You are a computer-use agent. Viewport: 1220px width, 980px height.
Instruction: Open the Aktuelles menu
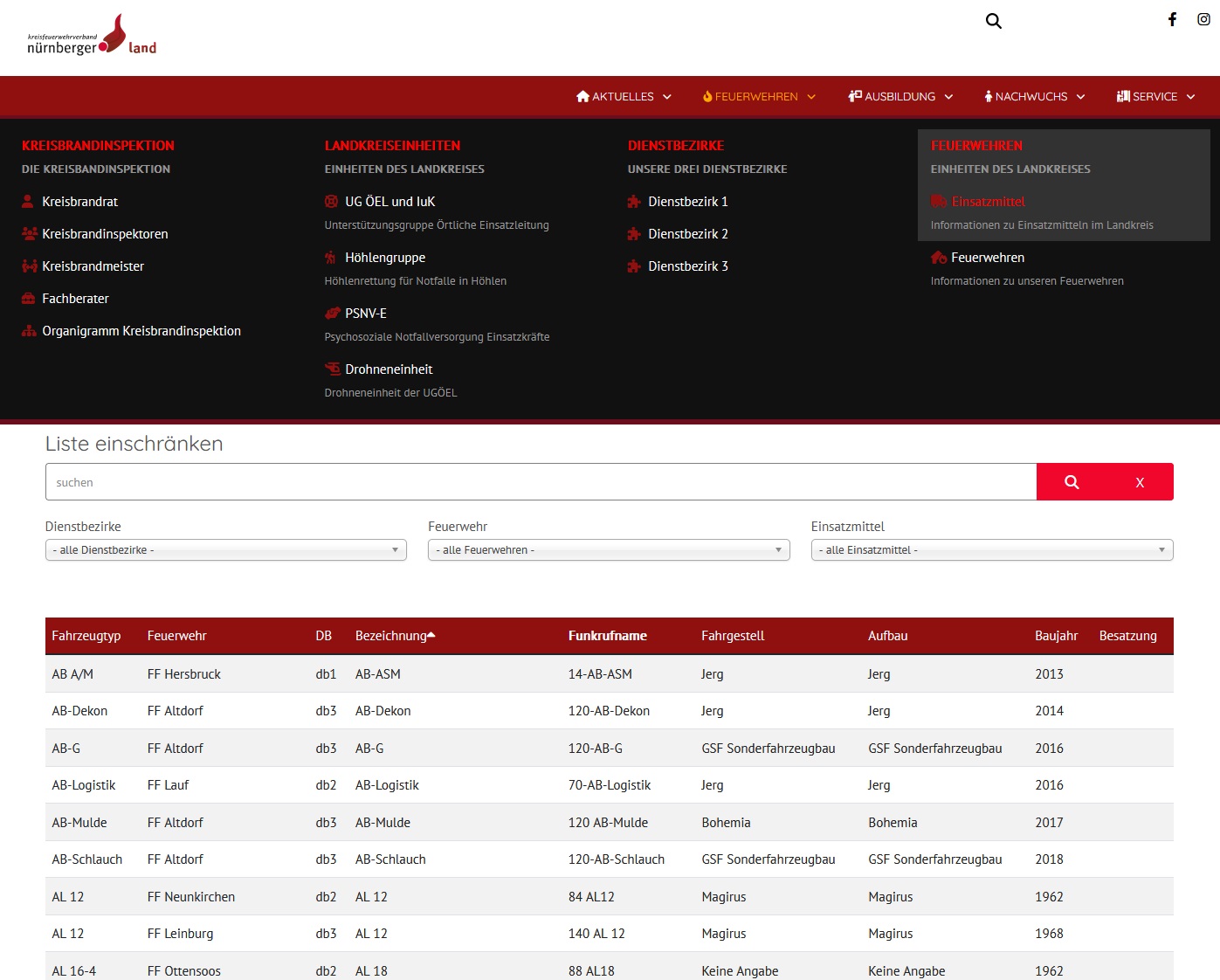click(624, 97)
